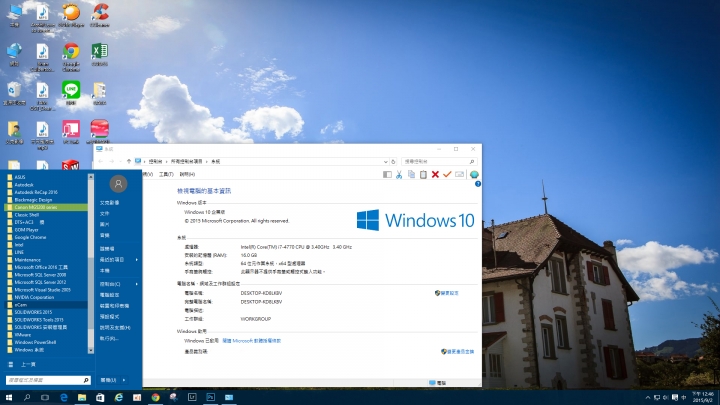Click the refresh icon beside the address bar
720x405 pixels.
tap(393, 162)
